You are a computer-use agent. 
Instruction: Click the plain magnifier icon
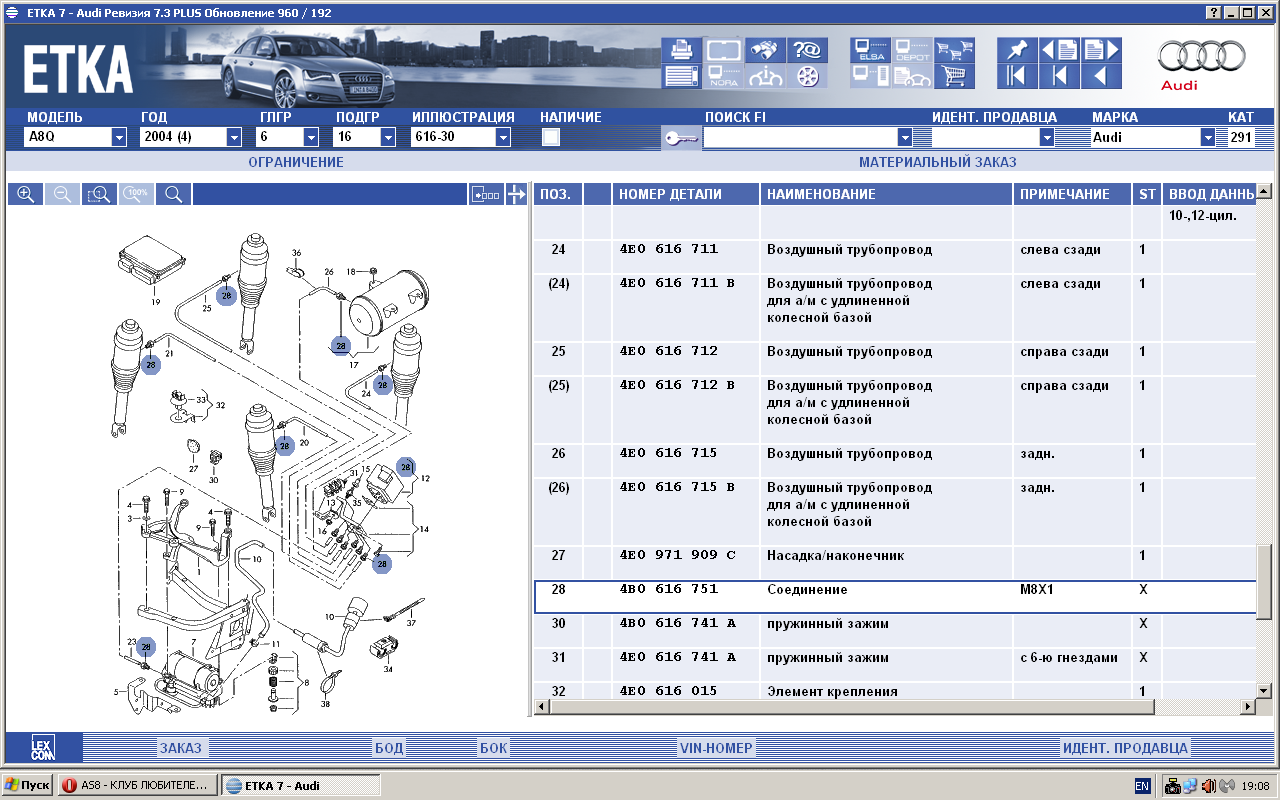173,194
